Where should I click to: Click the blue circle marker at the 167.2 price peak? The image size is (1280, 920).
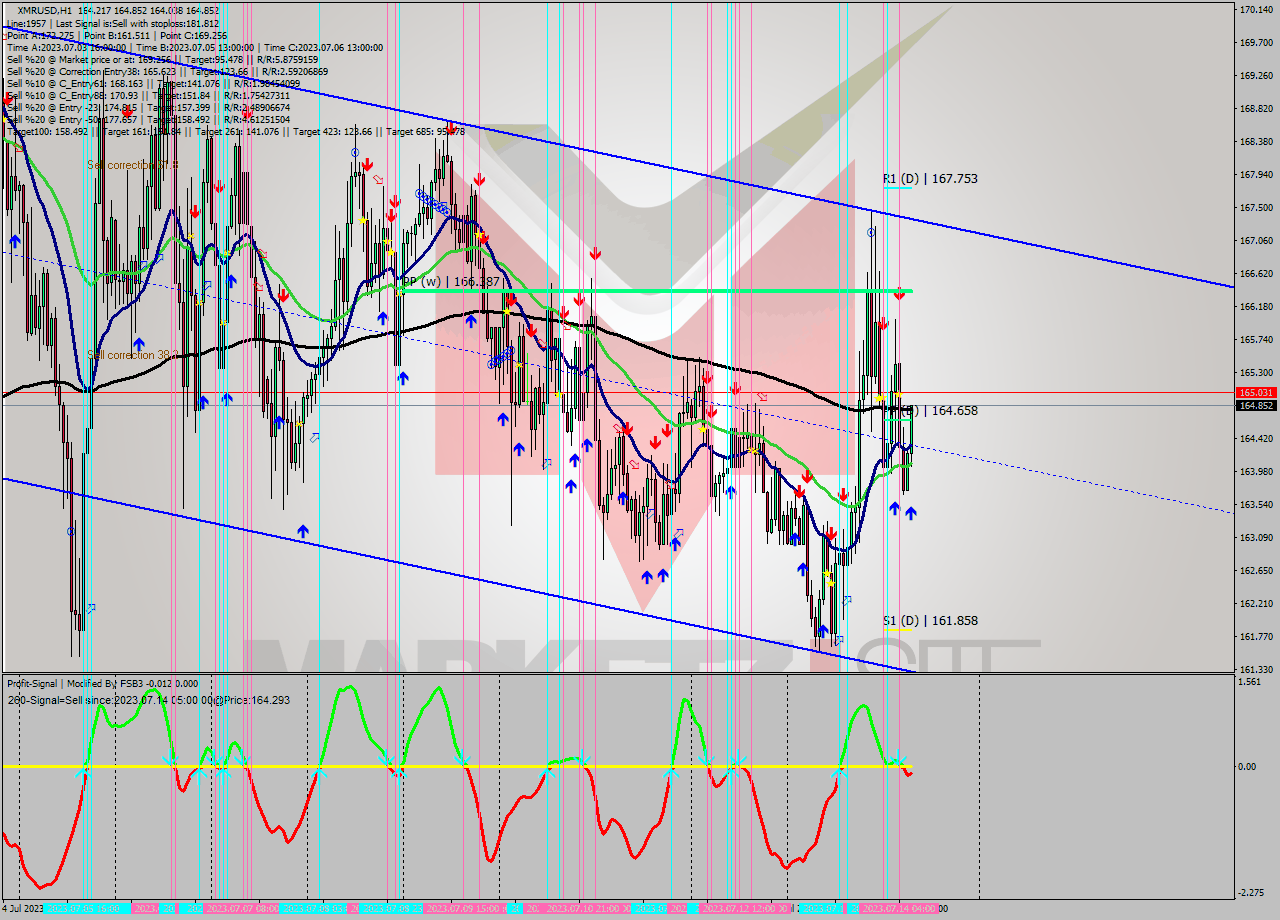(x=871, y=232)
